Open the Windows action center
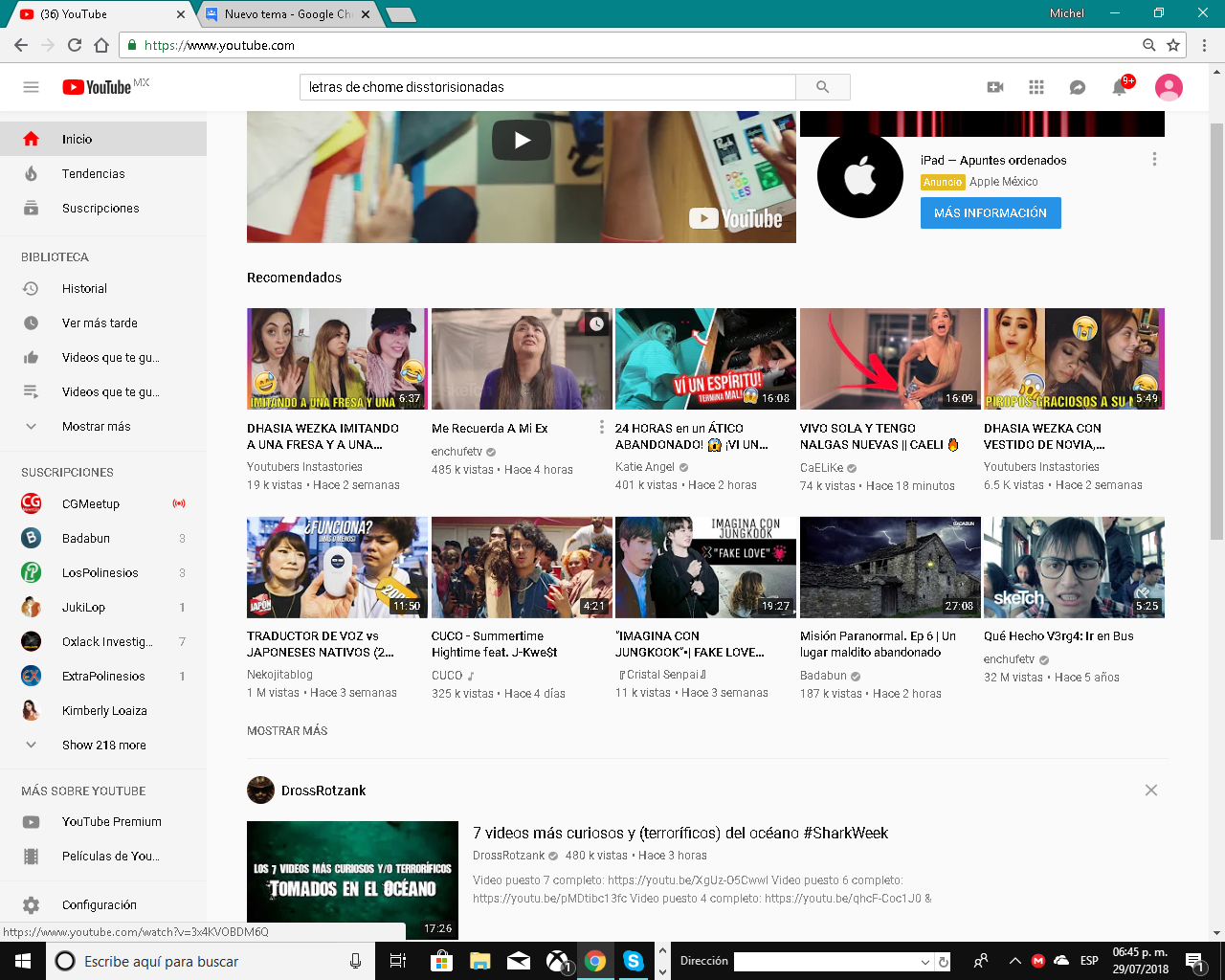 pos(1194,961)
